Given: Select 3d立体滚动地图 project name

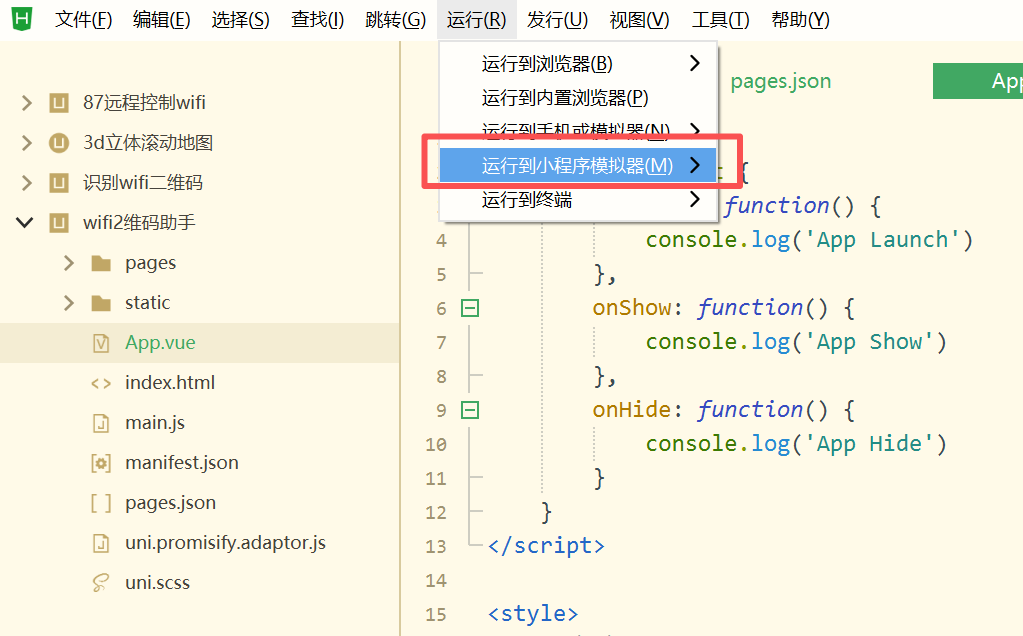Looking at the screenshot, I should click(148, 142).
